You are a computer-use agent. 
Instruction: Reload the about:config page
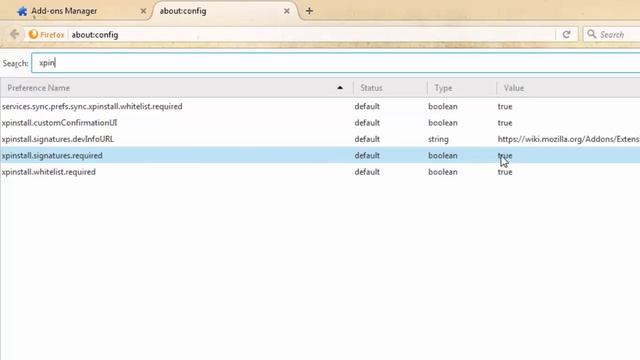click(566, 35)
